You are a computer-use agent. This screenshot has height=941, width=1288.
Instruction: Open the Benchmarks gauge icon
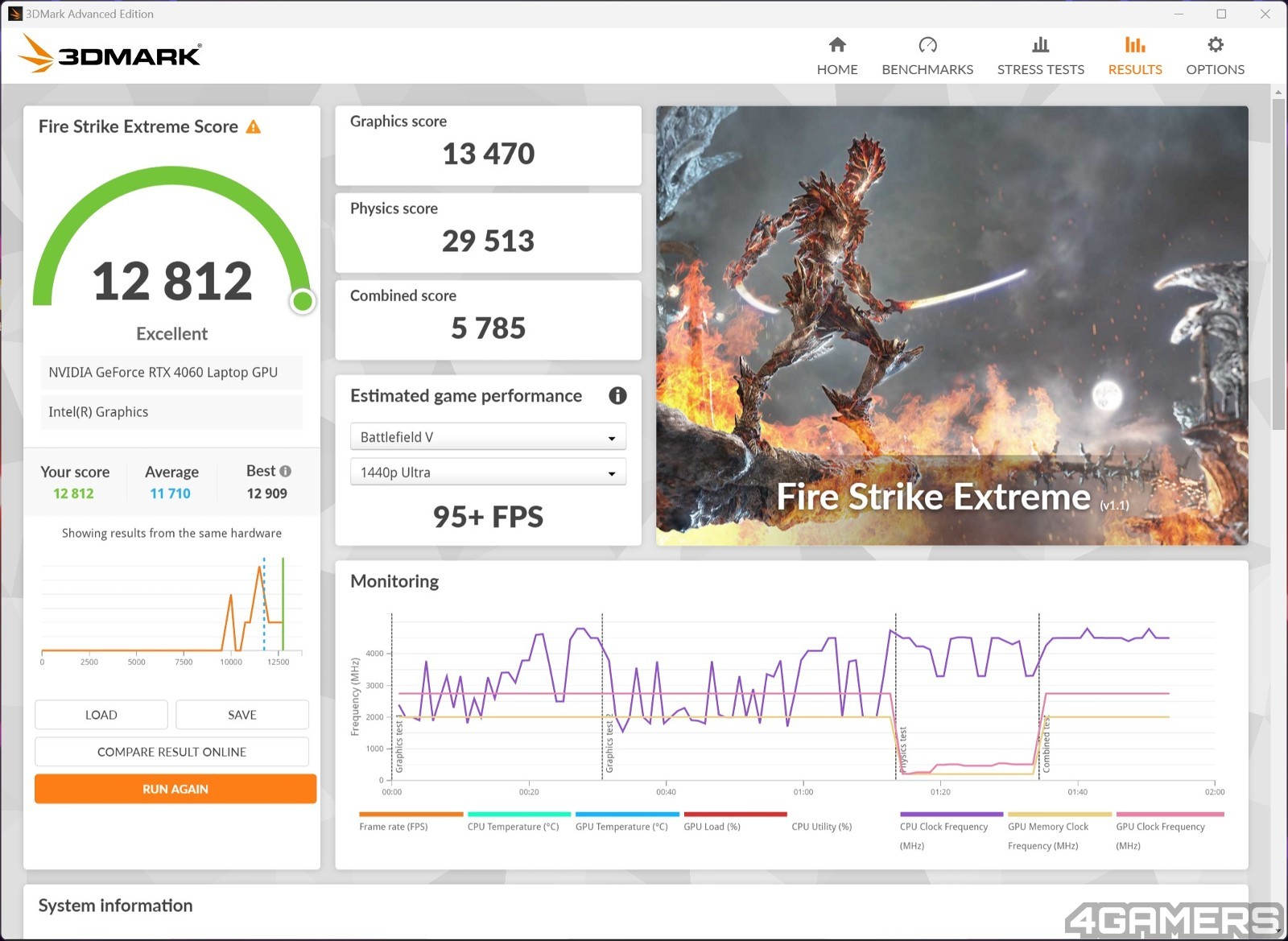927,44
